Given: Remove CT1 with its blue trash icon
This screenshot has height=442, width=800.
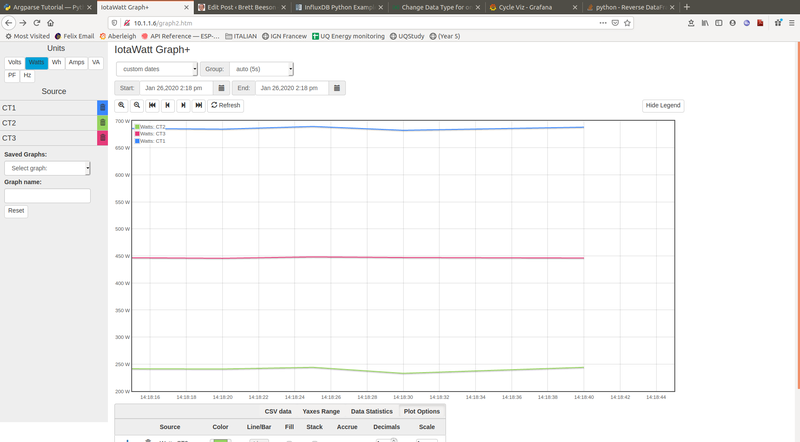Looking at the screenshot, I should [103, 108].
